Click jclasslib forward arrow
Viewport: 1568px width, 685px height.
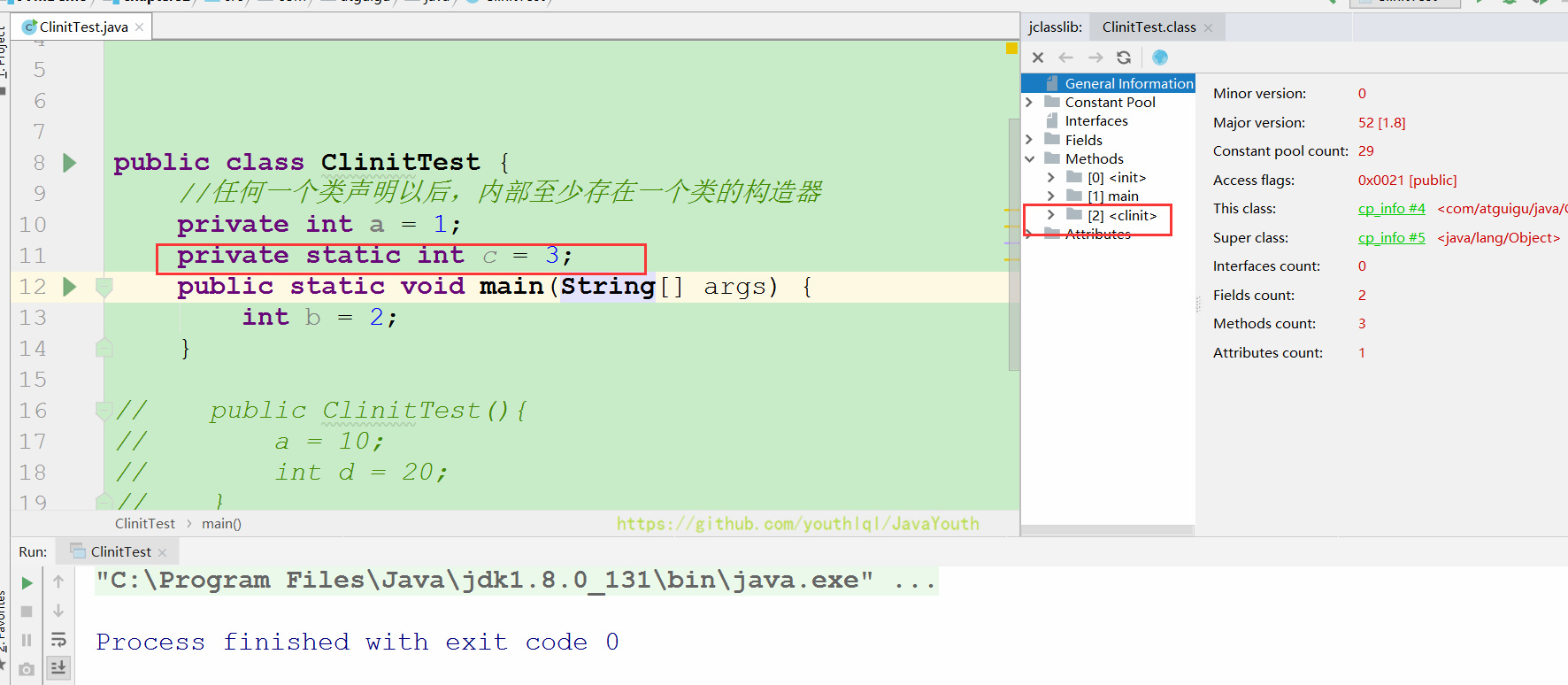click(x=1095, y=58)
